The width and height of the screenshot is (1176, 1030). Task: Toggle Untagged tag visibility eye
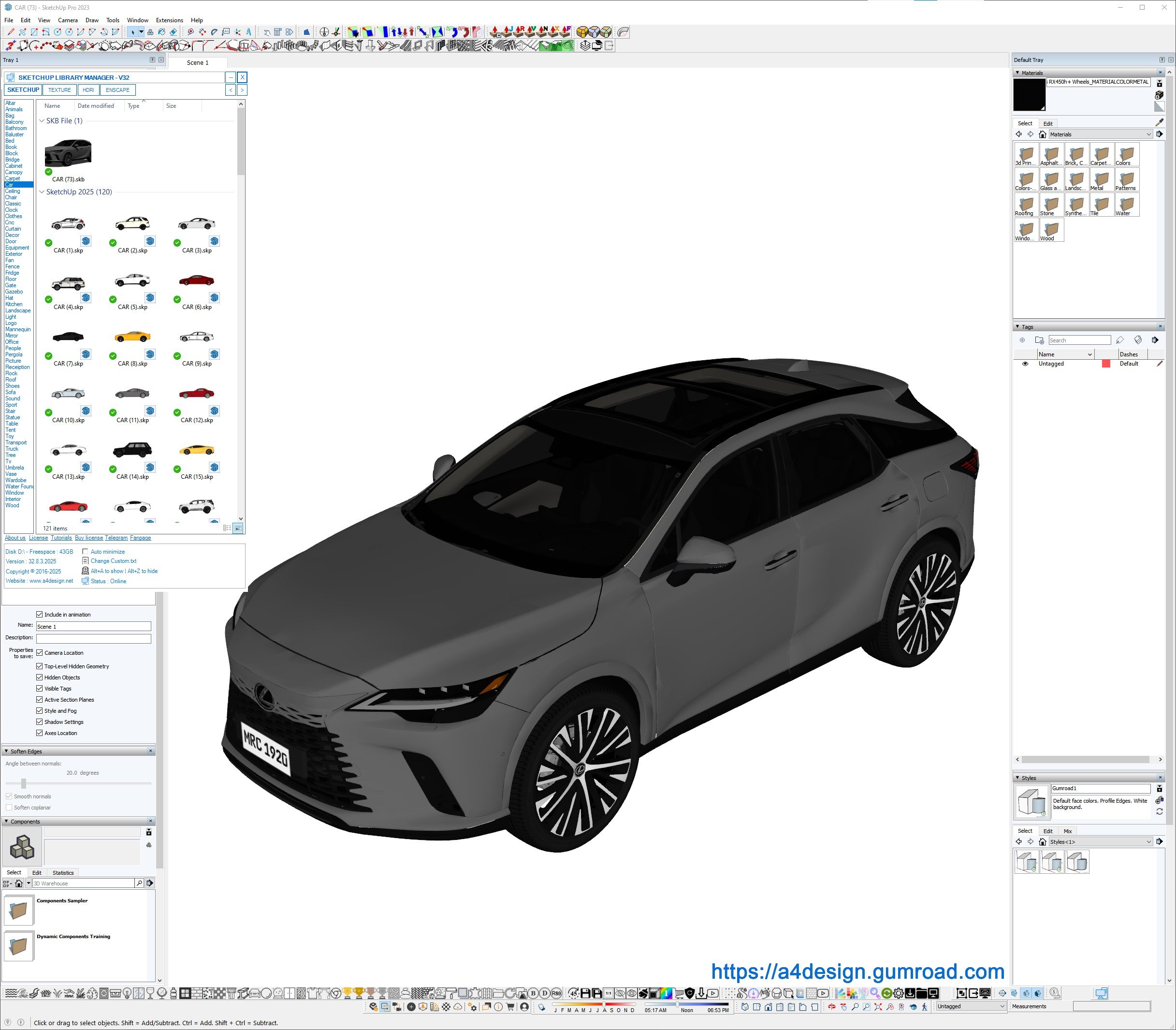coord(1025,364)
